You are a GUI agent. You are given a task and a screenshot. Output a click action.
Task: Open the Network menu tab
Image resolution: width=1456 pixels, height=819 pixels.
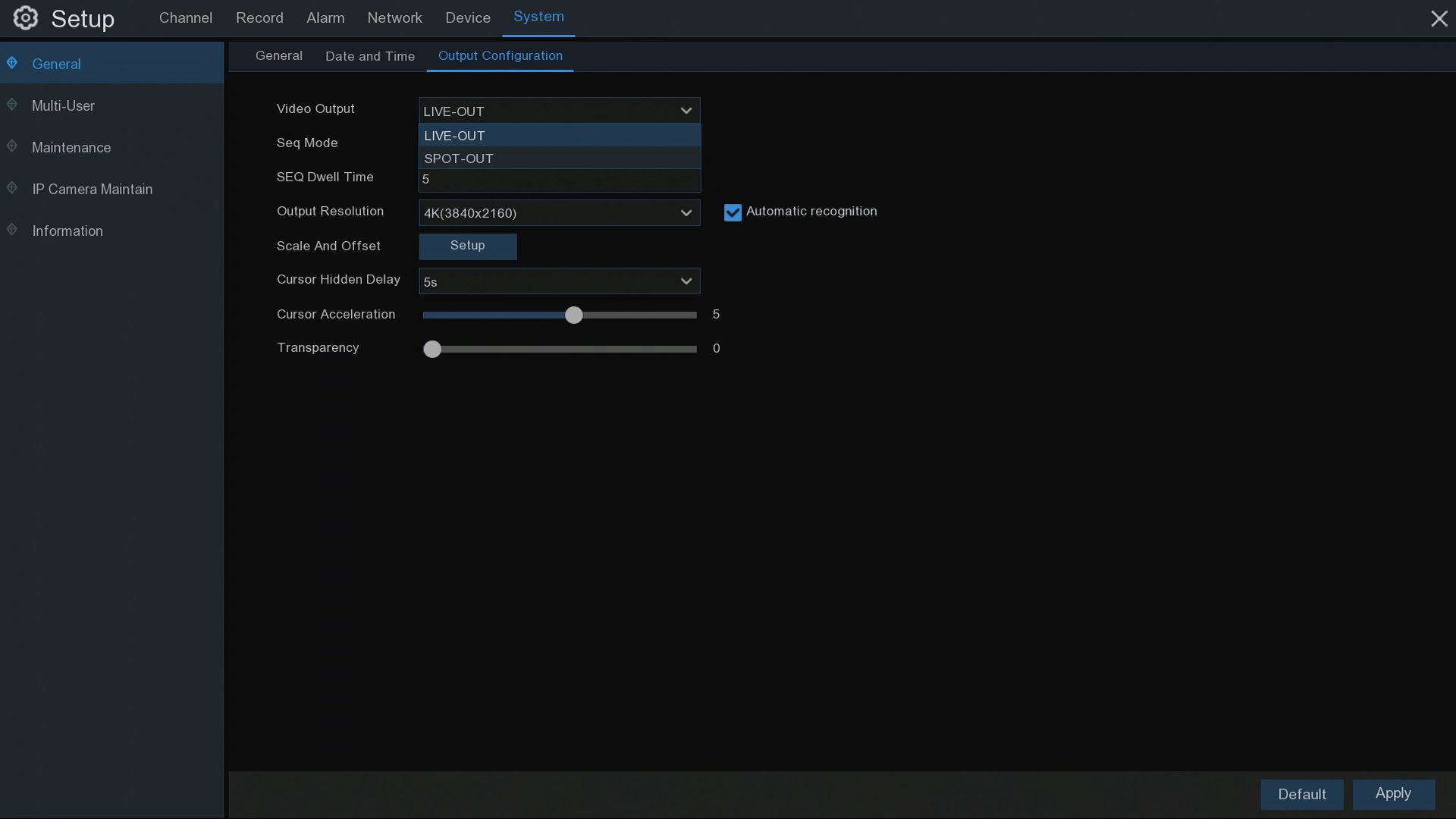coord(394,18)
